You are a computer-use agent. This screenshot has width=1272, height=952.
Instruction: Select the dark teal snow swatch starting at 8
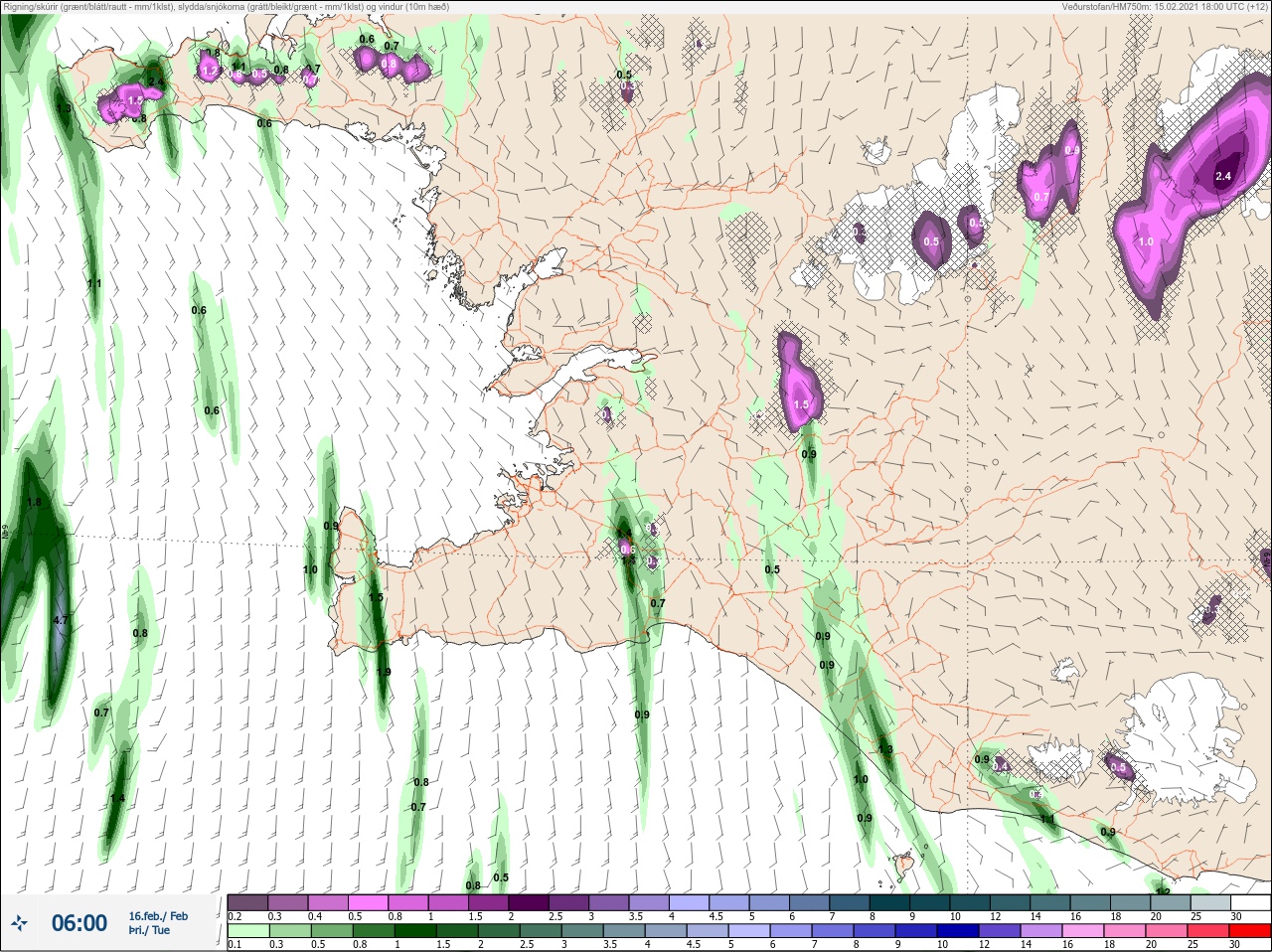pos(890,902)
